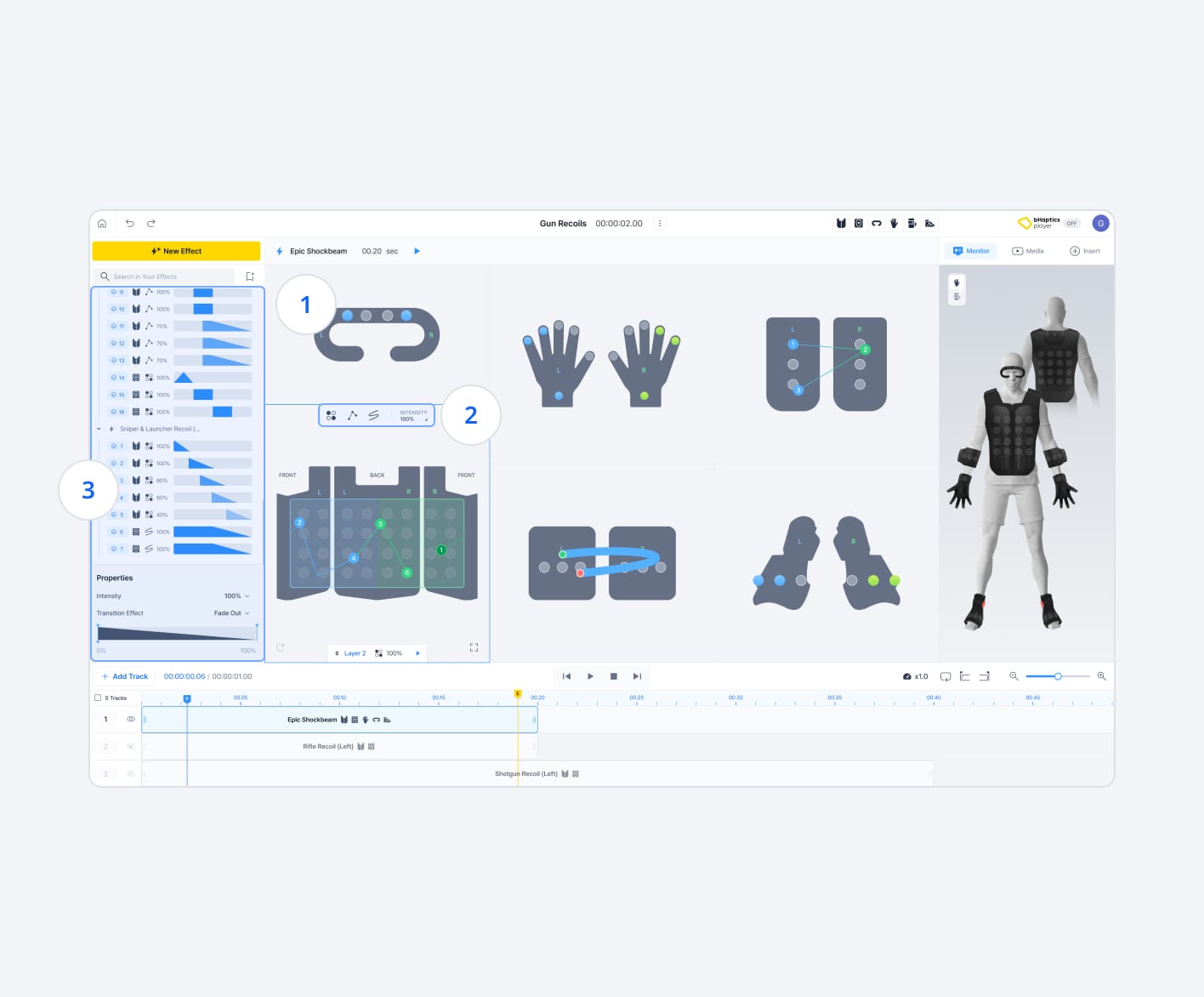
Task: Open the headband device icon in top toolbar
Action: tap(877, 223)
